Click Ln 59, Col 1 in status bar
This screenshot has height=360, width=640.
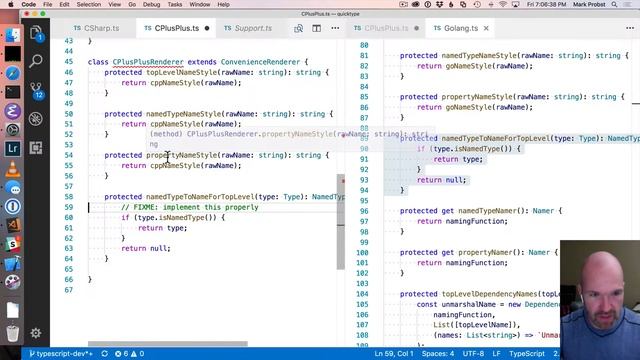[x=393, y=353]
